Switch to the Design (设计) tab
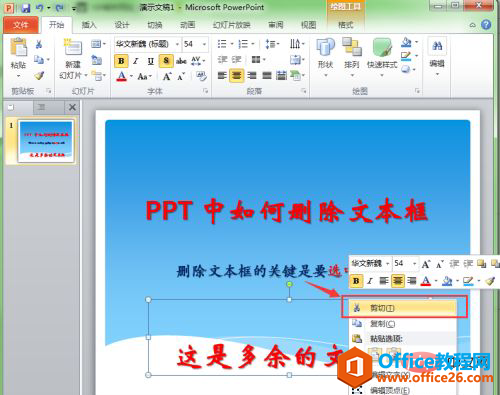 122,25
